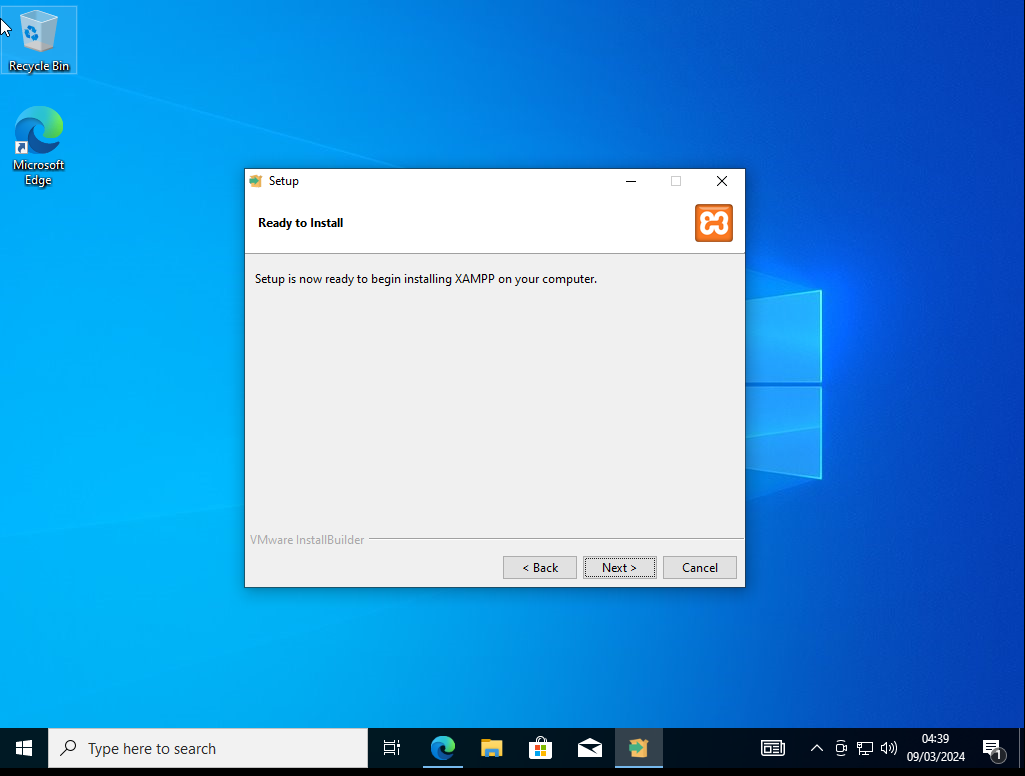Open the notification center

pyautogui.click(x=993, y=748)
